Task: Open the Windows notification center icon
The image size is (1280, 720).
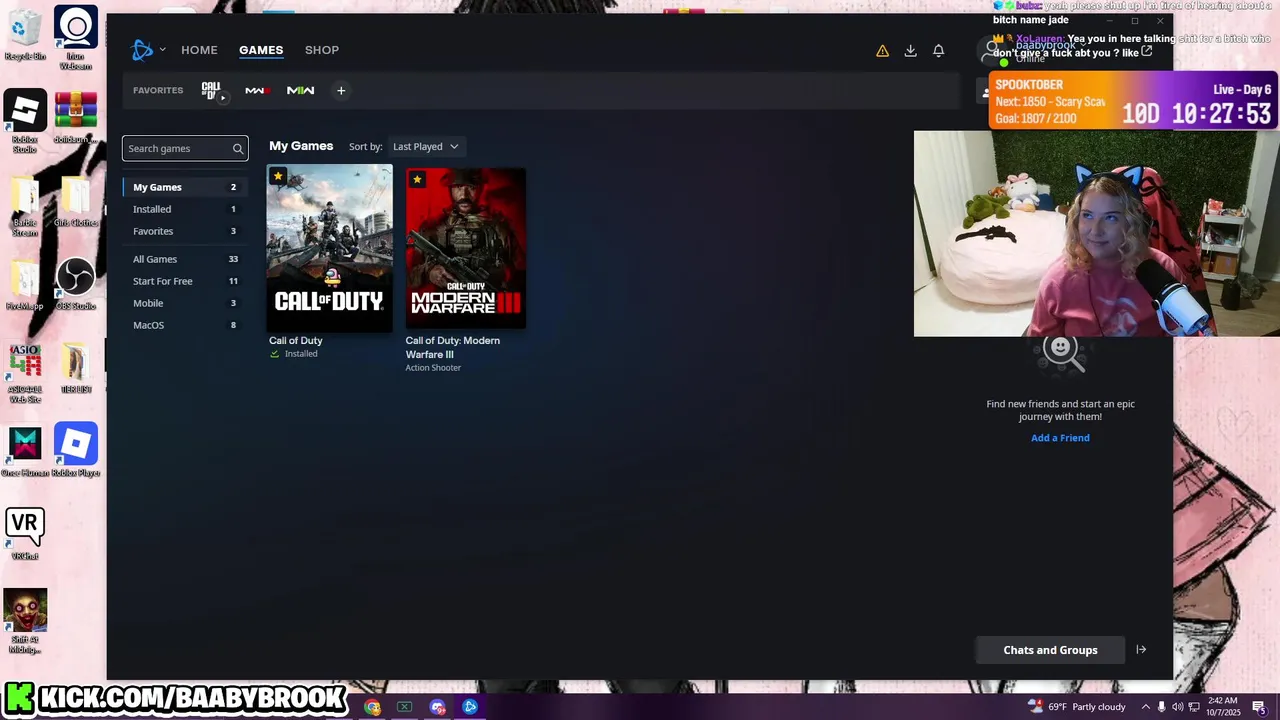Action: coord(1259,707)
